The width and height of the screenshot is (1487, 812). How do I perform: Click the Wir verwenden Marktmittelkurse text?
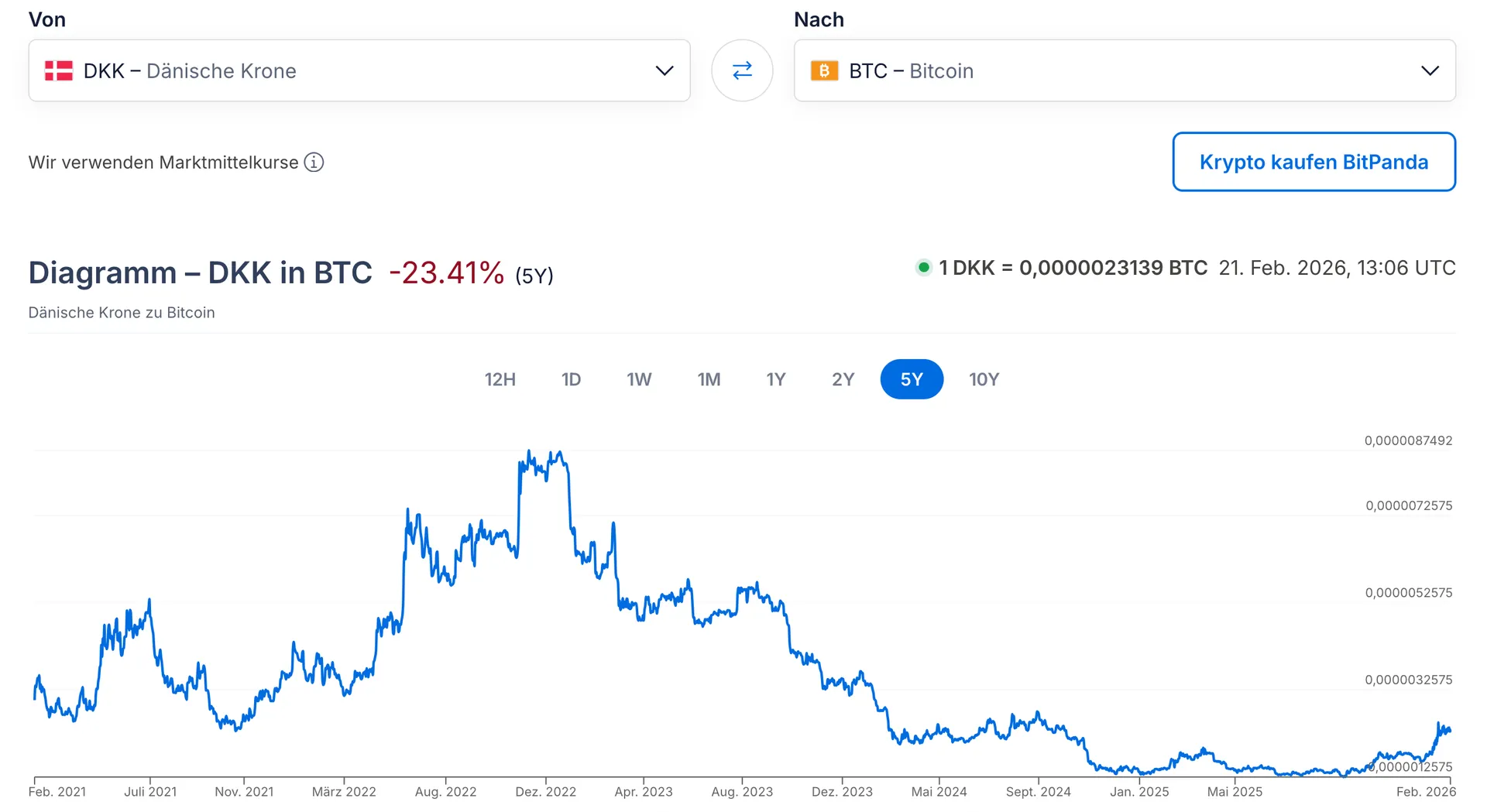163,163
